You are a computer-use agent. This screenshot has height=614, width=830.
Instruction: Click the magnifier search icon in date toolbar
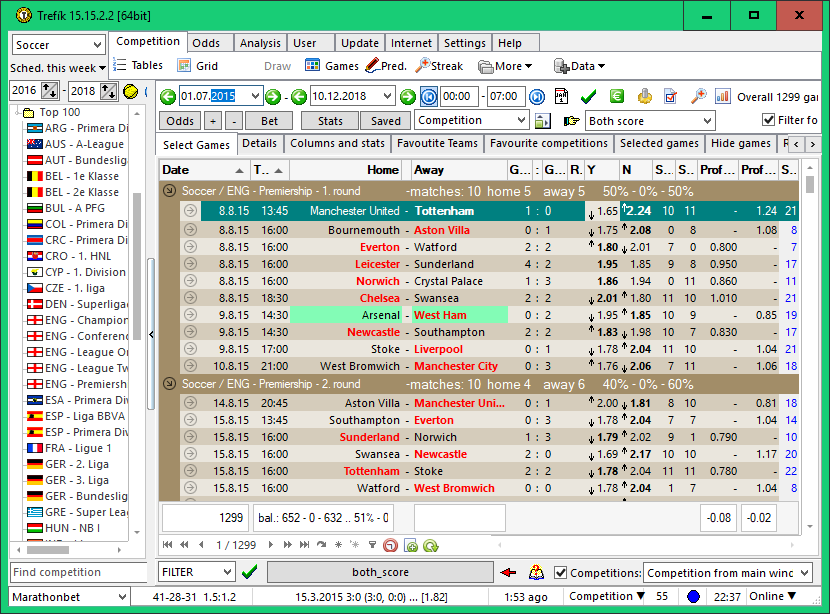click(698, 97)
